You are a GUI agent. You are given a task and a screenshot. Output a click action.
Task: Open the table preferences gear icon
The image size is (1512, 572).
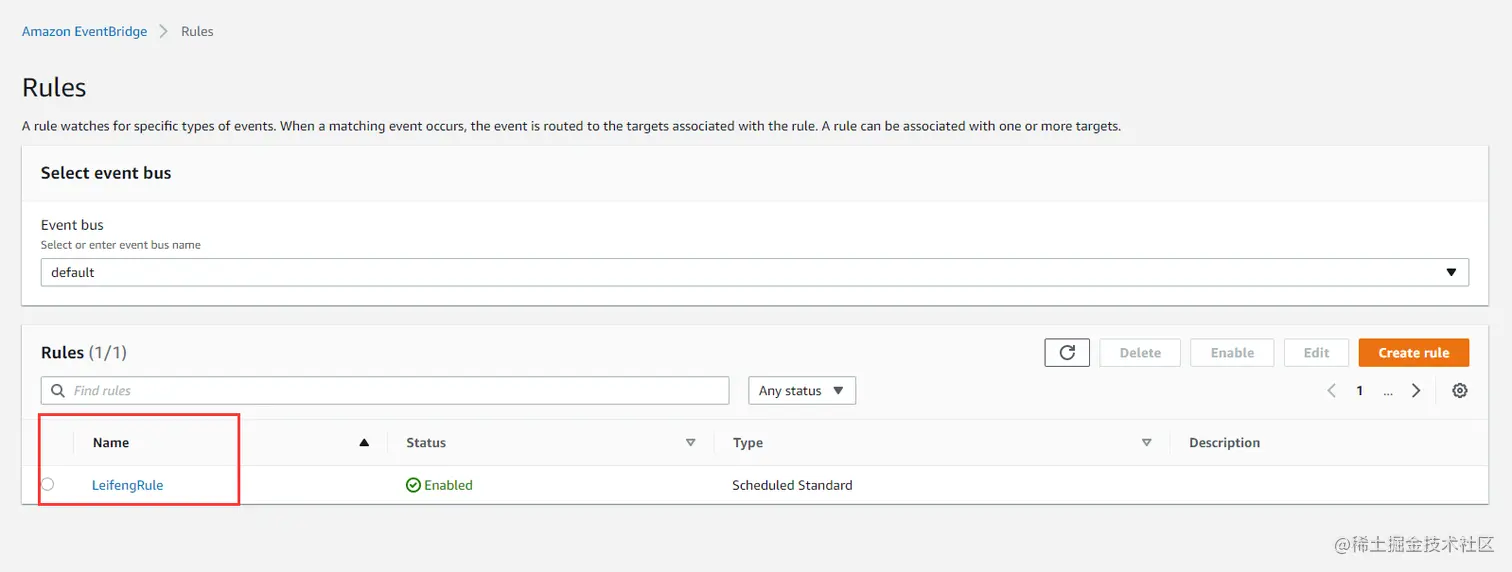[1460, 391]
